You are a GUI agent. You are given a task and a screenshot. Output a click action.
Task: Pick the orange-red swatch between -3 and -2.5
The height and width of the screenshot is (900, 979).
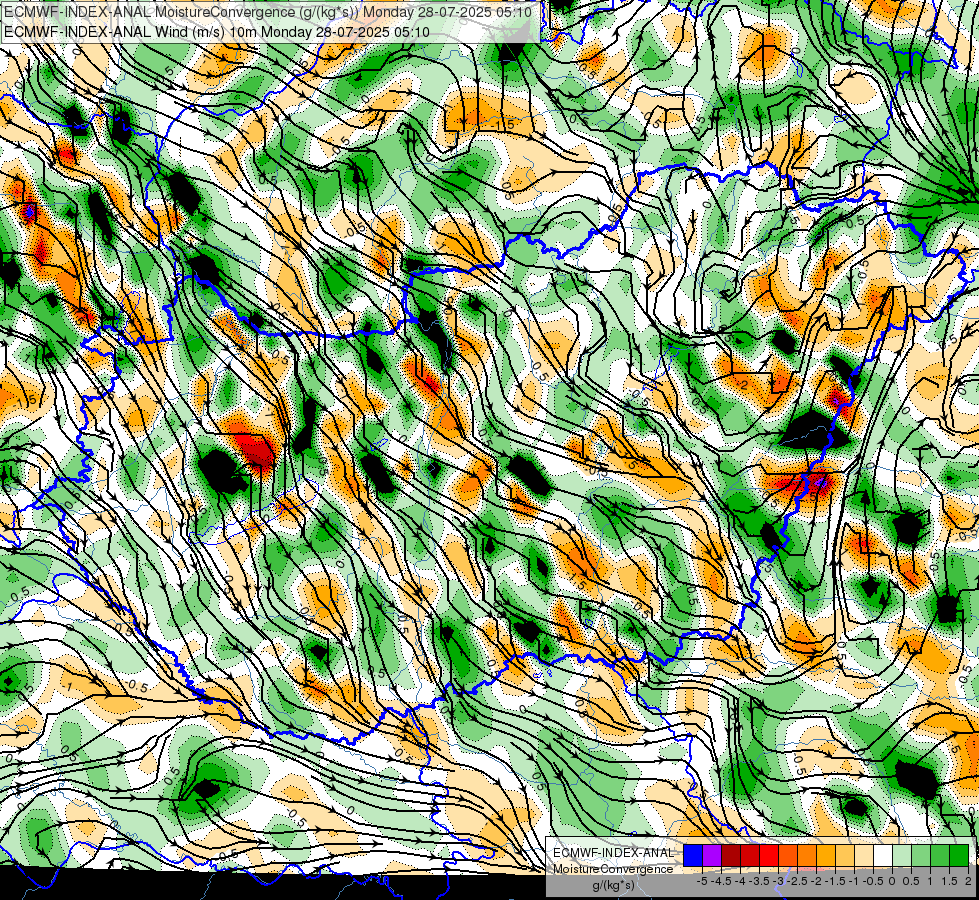(x=788, y=855)
